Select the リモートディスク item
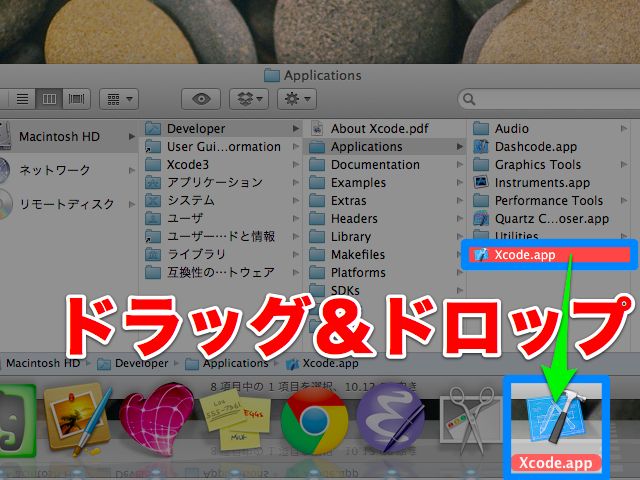 69,204
